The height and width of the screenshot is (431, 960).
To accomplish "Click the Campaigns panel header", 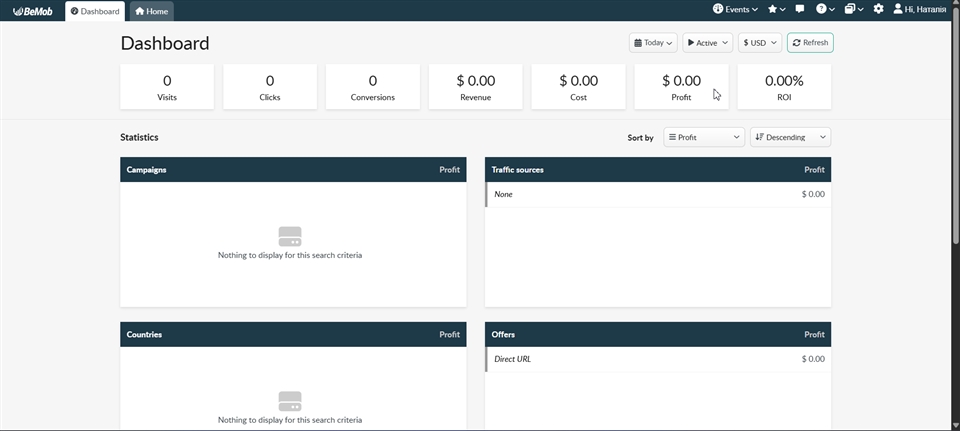I will [293, 170].
